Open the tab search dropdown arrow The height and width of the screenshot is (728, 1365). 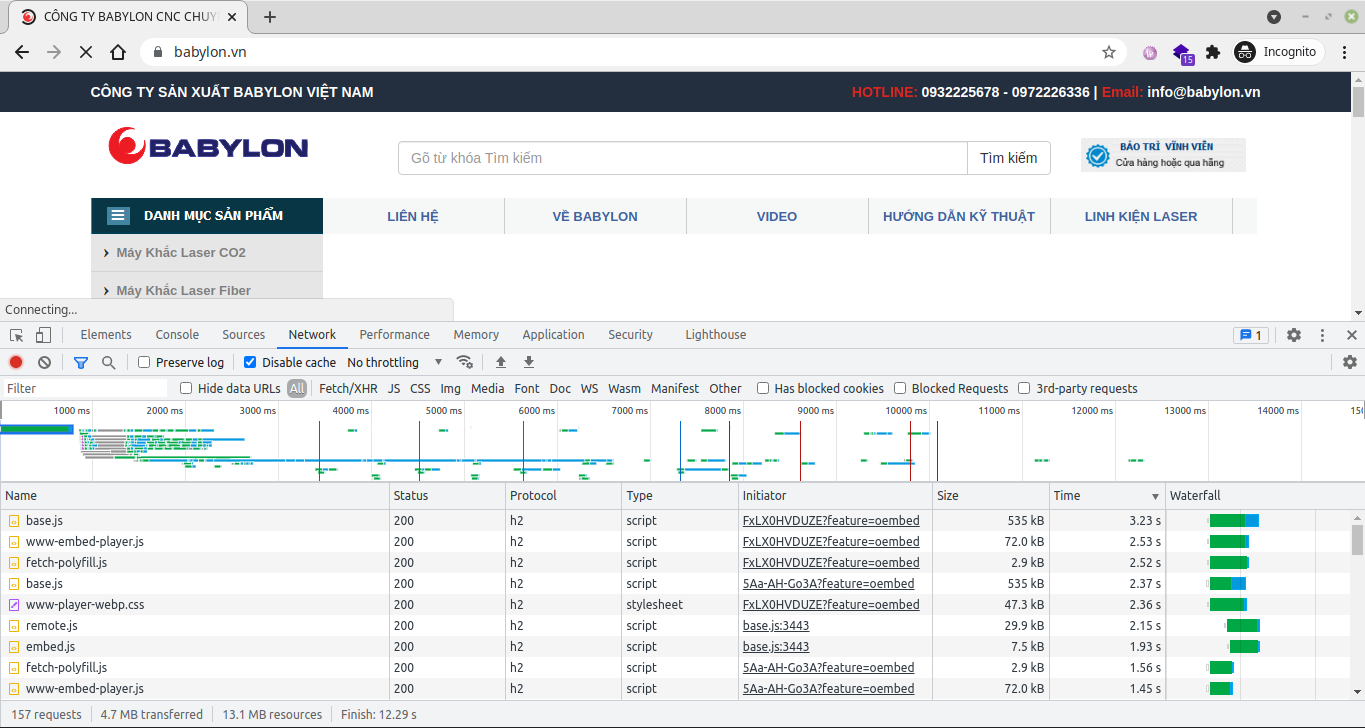pos(1273,17)
